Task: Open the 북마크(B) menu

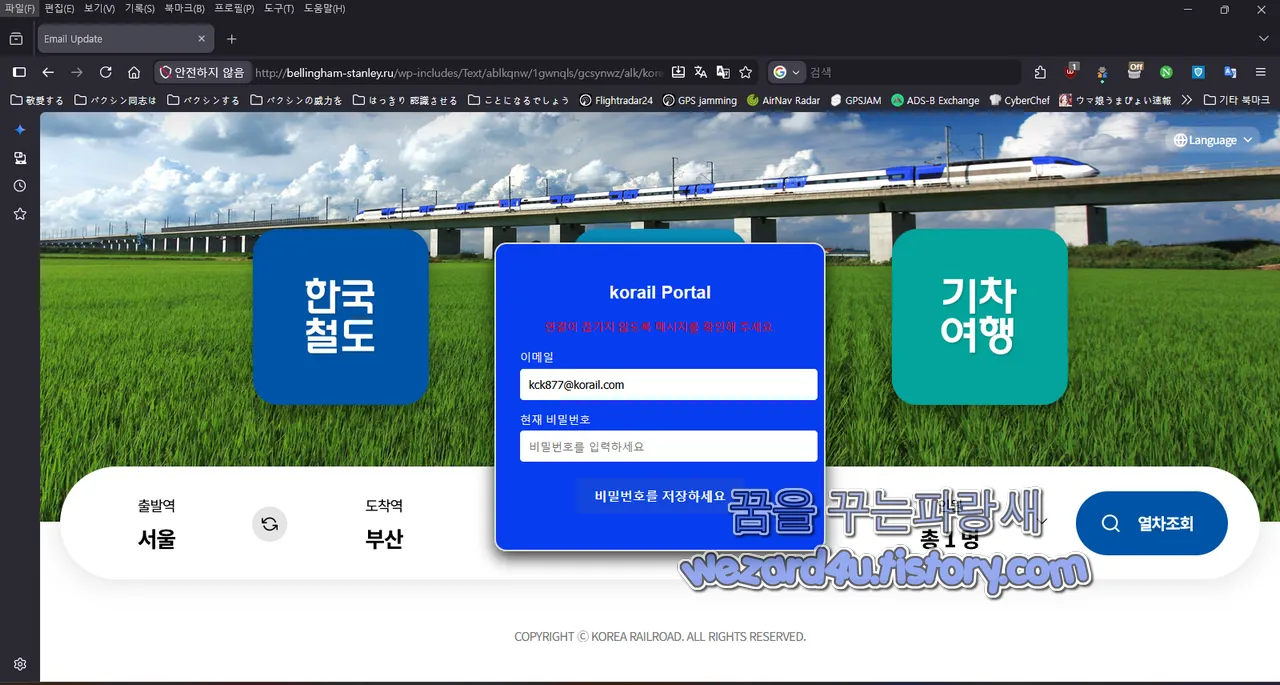Action: click(184, 9)
